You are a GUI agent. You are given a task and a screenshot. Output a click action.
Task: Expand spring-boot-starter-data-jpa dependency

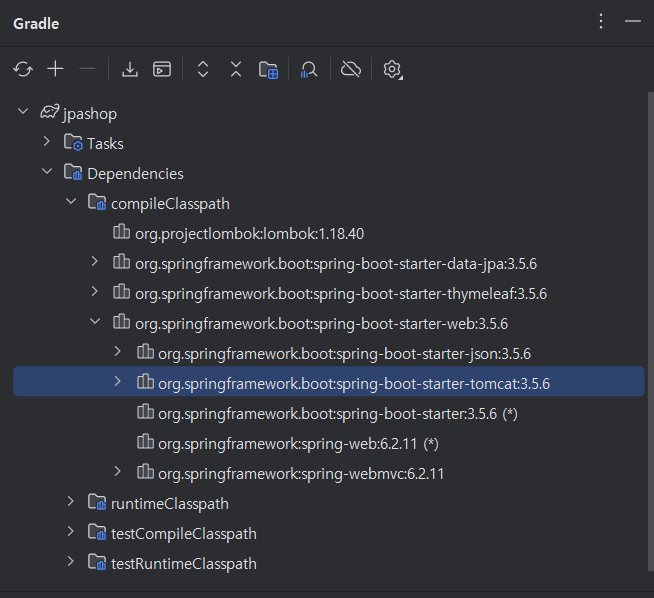[94, 263]
